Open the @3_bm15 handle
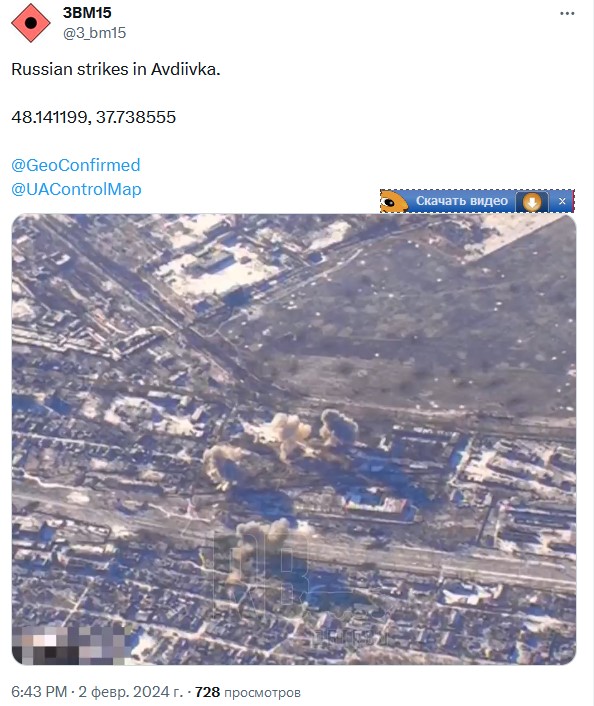Viewport: 594px width, 706px height. [x=95, y=33]
